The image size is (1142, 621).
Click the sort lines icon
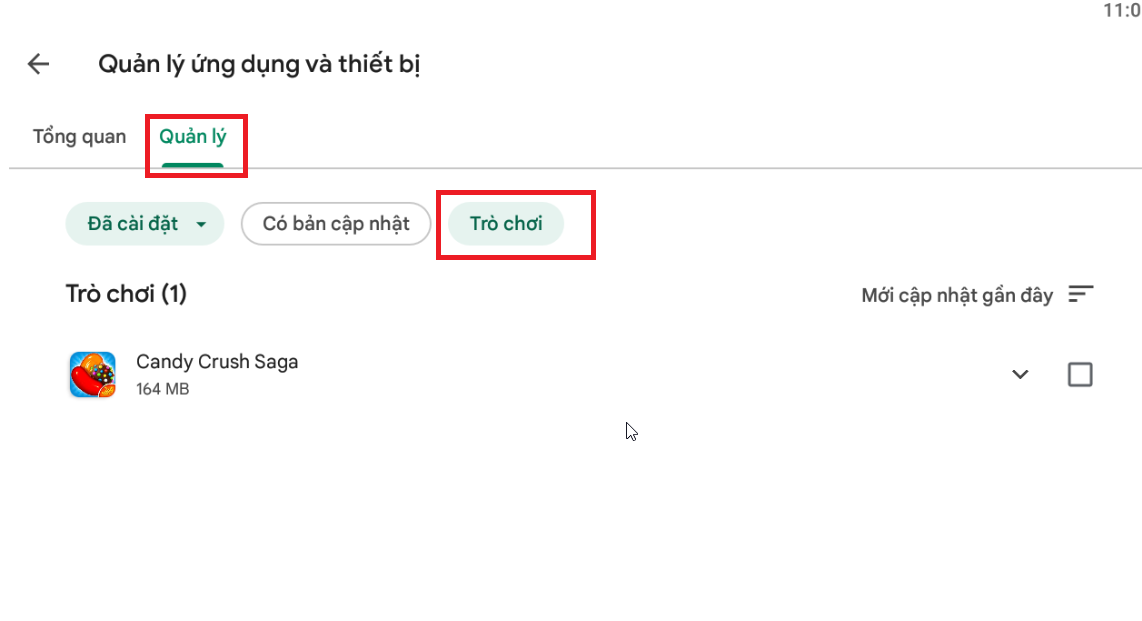tap(1080, 295)
